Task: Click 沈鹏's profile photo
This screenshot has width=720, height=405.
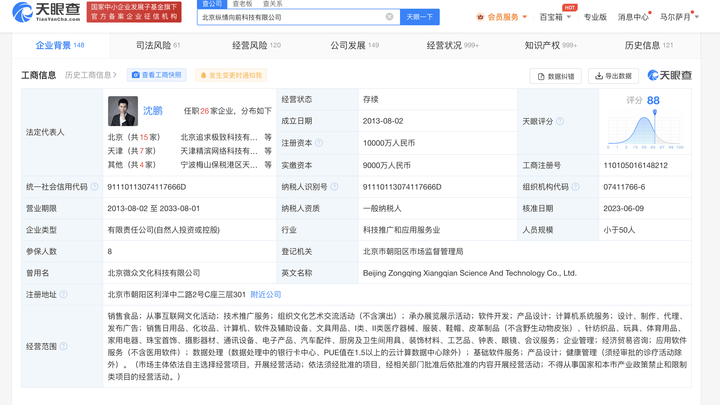Action: (x=123, y=111)
